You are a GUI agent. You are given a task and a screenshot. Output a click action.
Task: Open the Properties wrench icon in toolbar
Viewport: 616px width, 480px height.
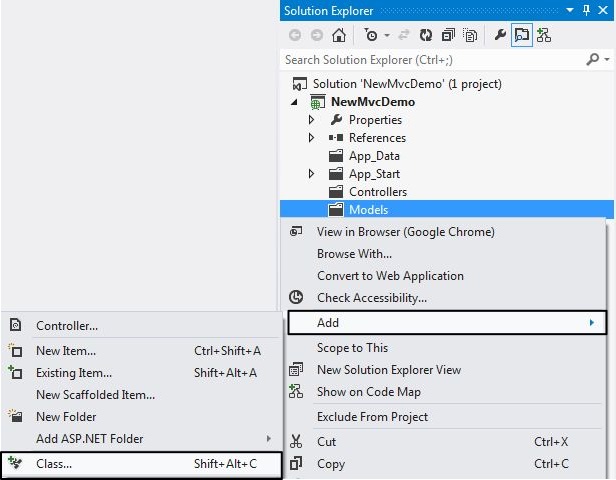point(500,35)
